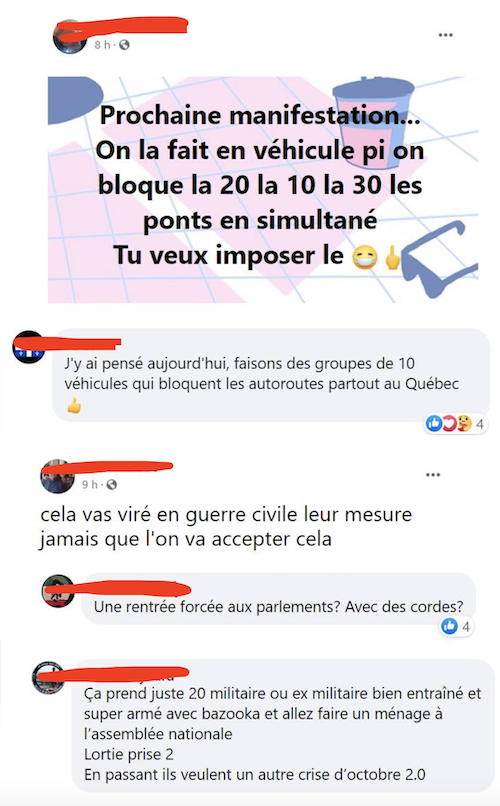Click the avatar beside the 'bazooka' comment
The height and width of the screenshot is (806, 500).
click(49, 677)
